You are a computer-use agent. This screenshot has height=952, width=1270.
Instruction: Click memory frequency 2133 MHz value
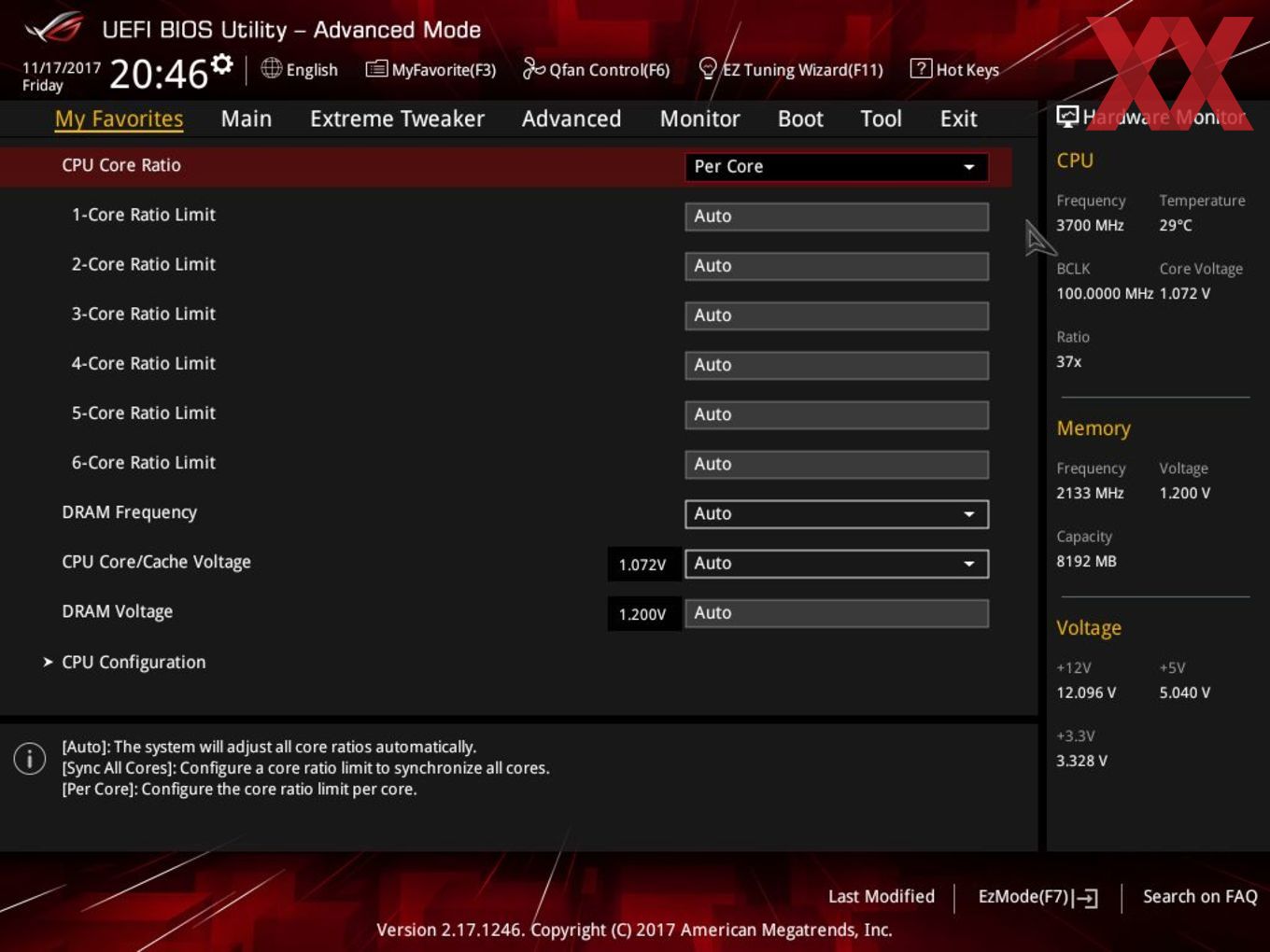1090,493
